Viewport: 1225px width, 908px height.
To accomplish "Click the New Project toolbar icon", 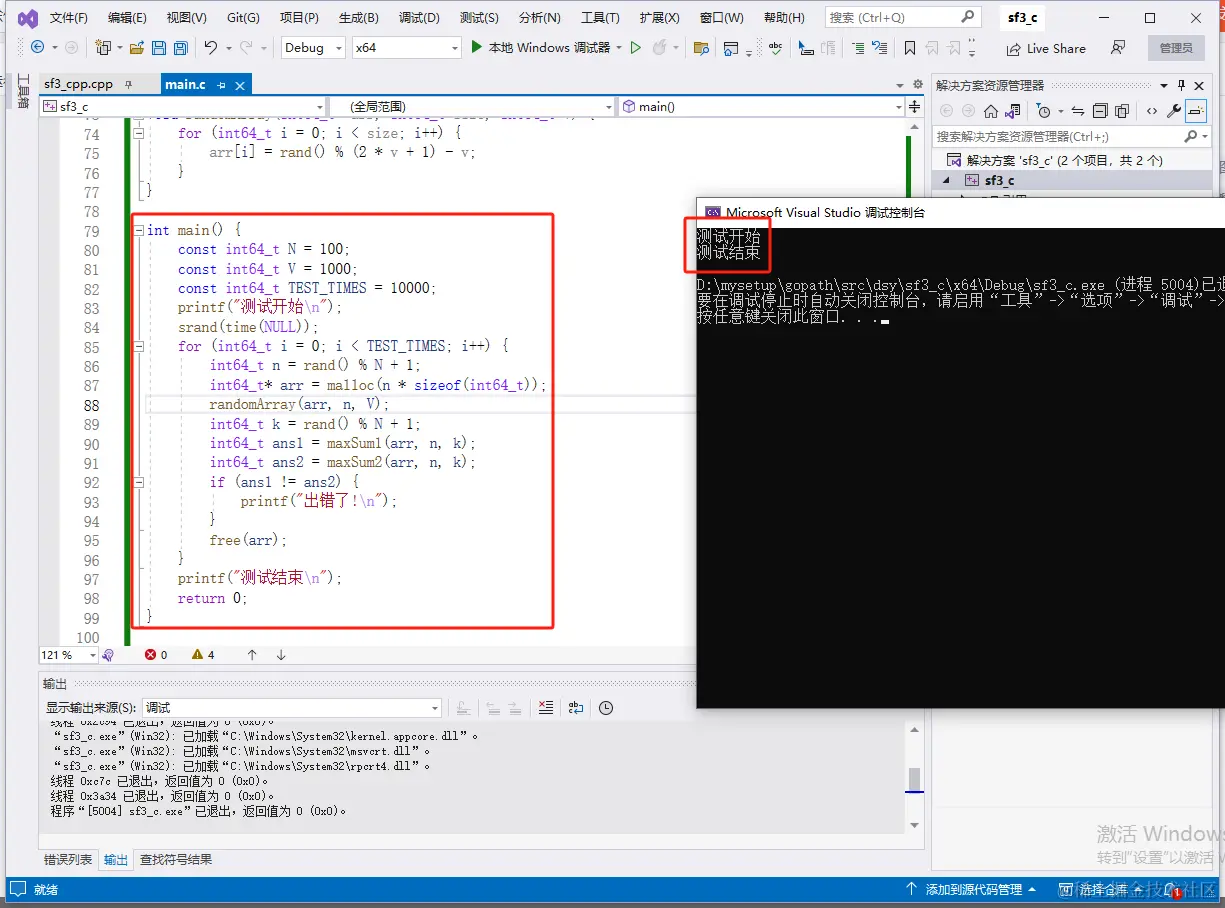I will click(102, 47).
